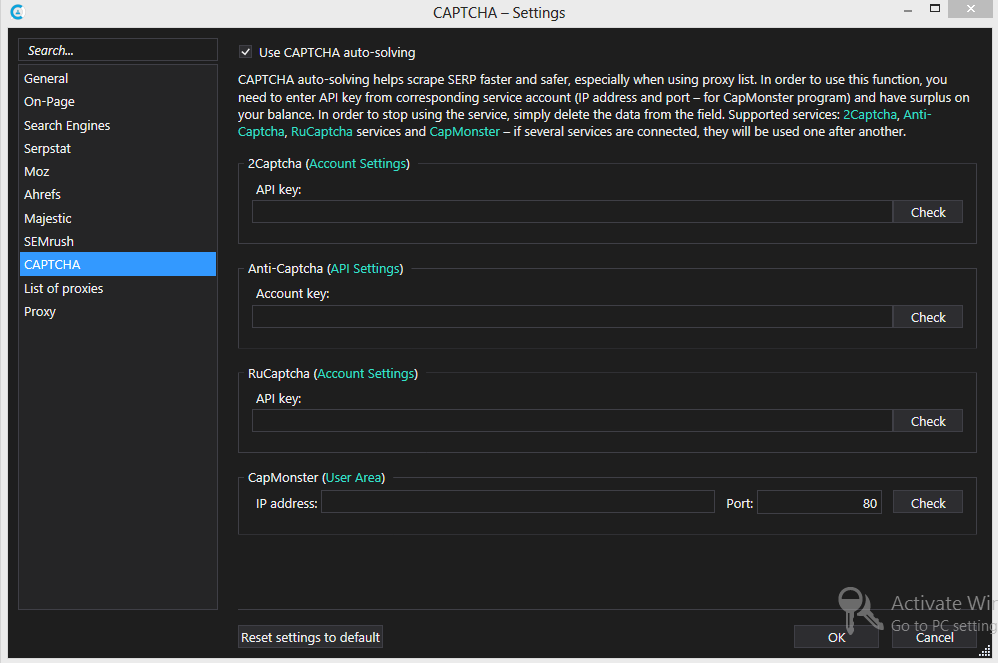Click the 2Captcha API key field
This screenshot has height=663, width=998.
(572, 212)
